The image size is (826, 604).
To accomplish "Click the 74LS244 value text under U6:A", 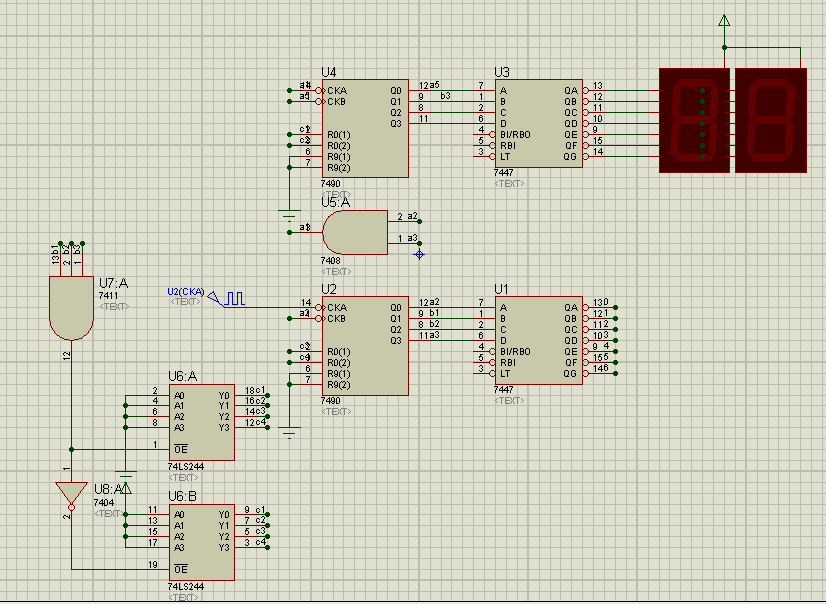I will (185, 467).
